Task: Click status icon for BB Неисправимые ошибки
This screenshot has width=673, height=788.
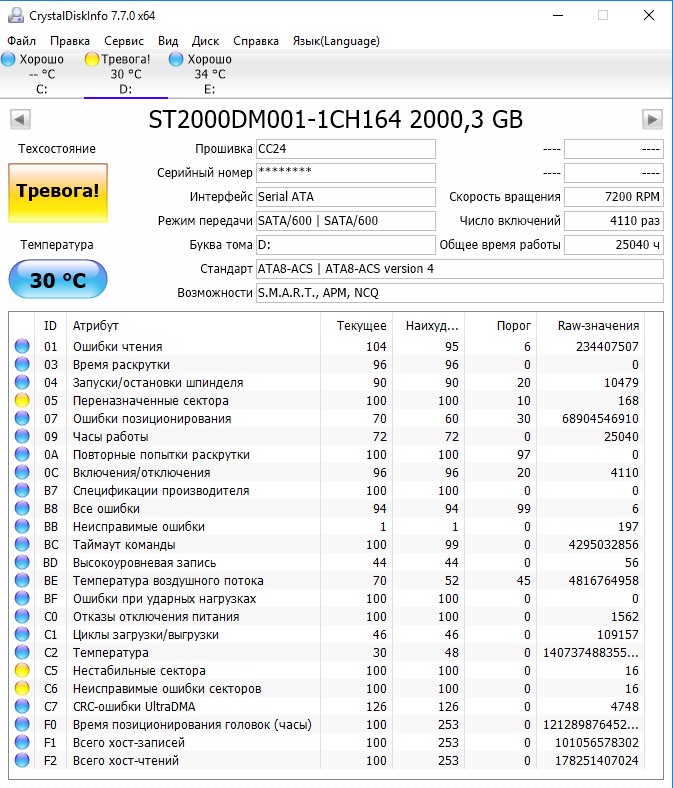Action: click(22, 527)
